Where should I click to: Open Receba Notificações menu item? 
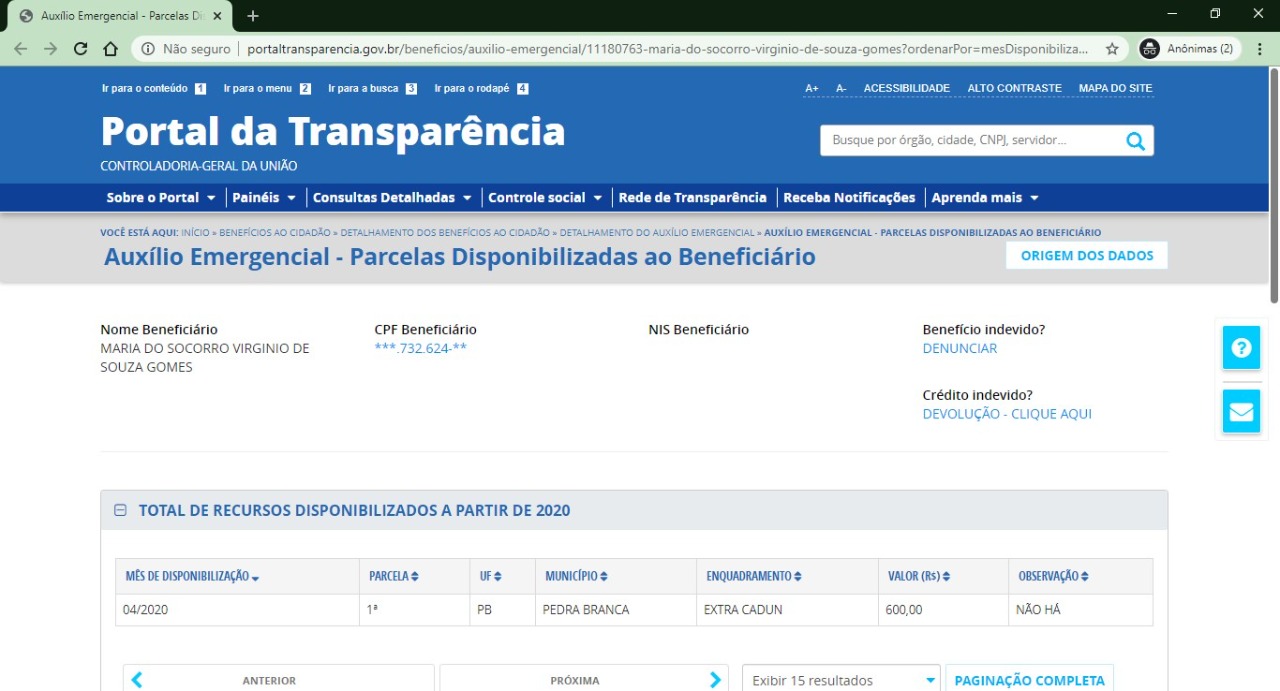pyautogui.click(x=849, y=198)
